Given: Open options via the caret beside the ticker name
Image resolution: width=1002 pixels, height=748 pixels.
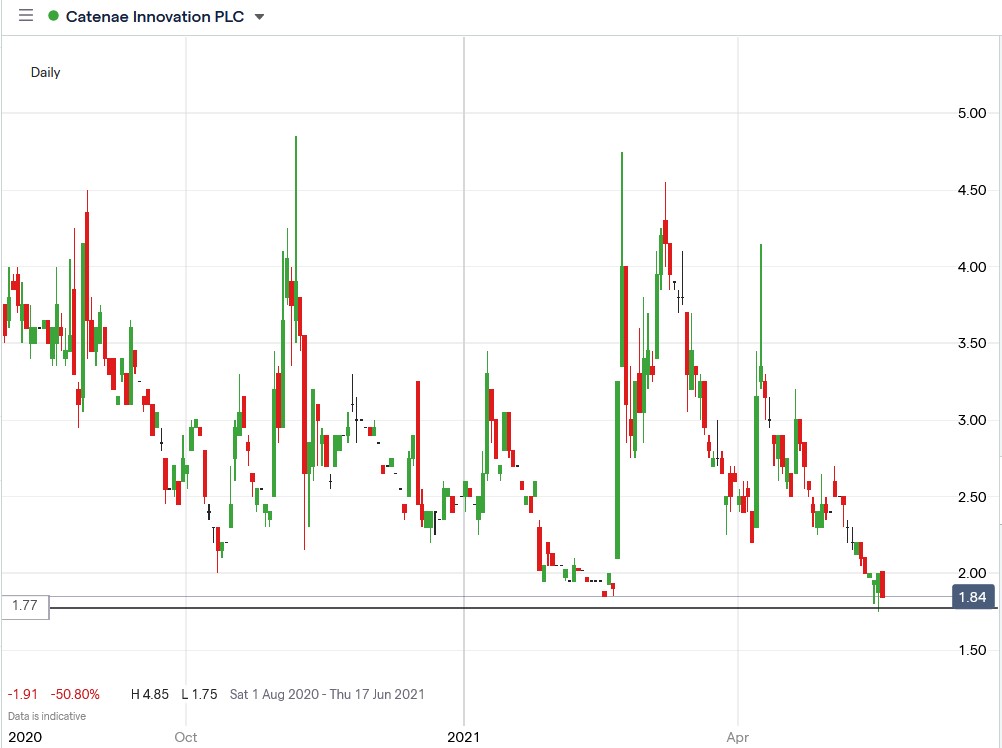Looking at the screenshot, I should (257, 16).
